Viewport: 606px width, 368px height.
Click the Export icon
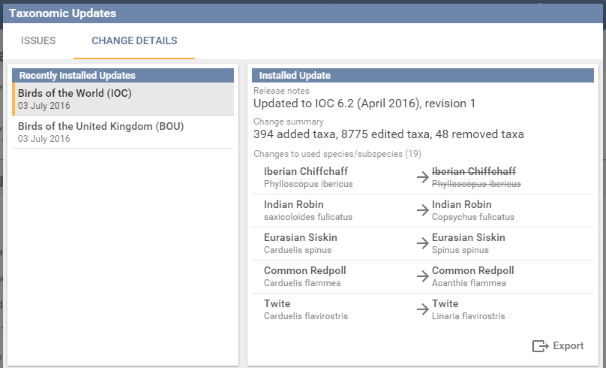(x=540, y=346)
